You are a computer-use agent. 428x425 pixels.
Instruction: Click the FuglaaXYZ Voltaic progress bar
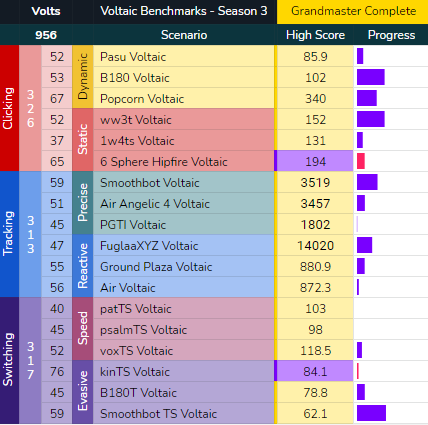click(364, 245)
